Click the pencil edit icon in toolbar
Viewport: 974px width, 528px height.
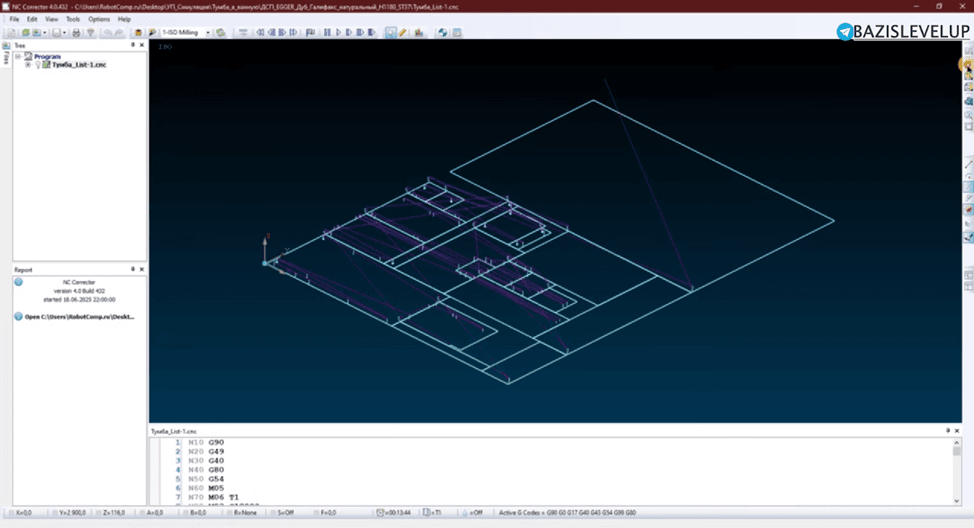point(403,32)
